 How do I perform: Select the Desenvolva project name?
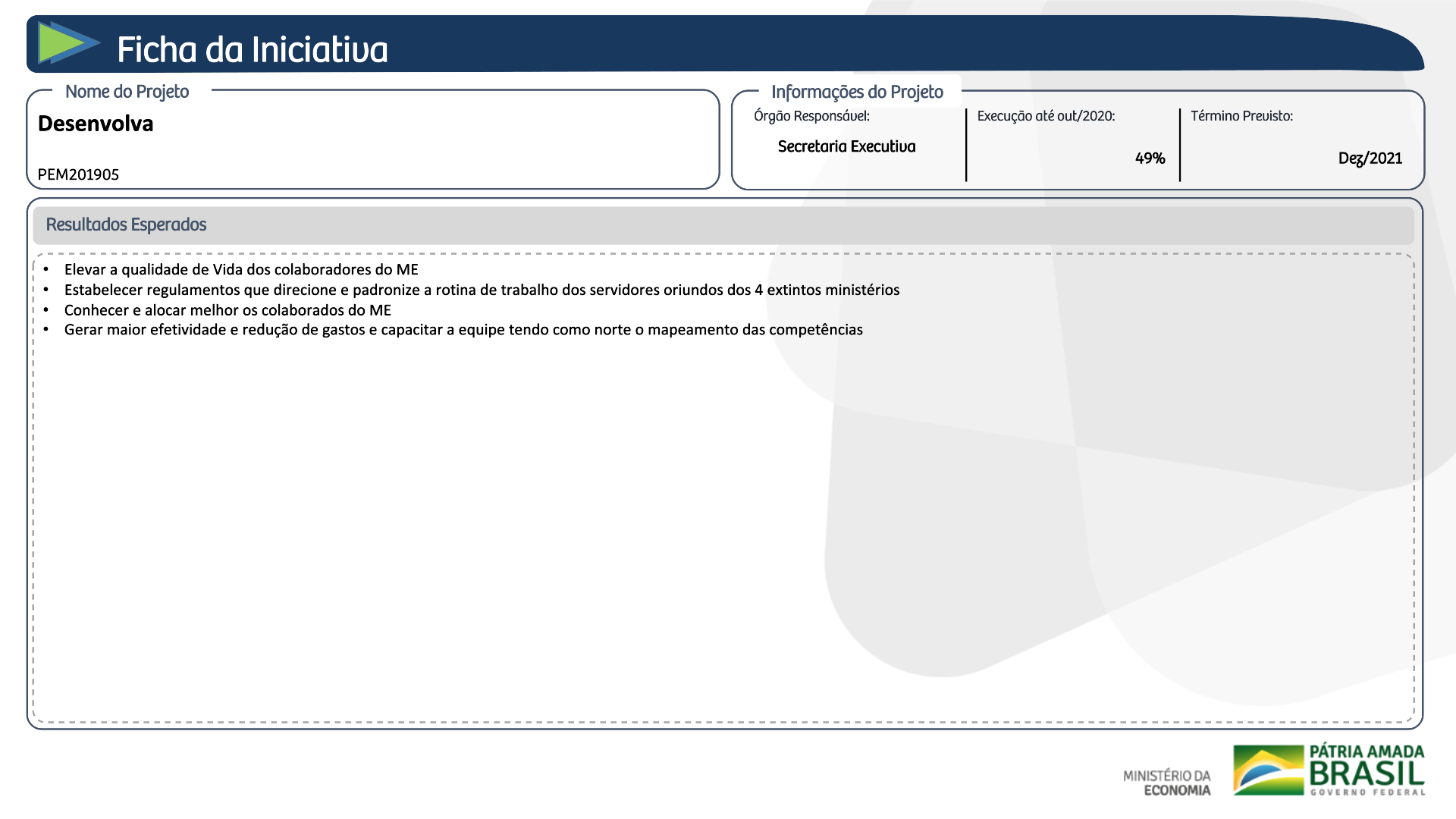96,124
